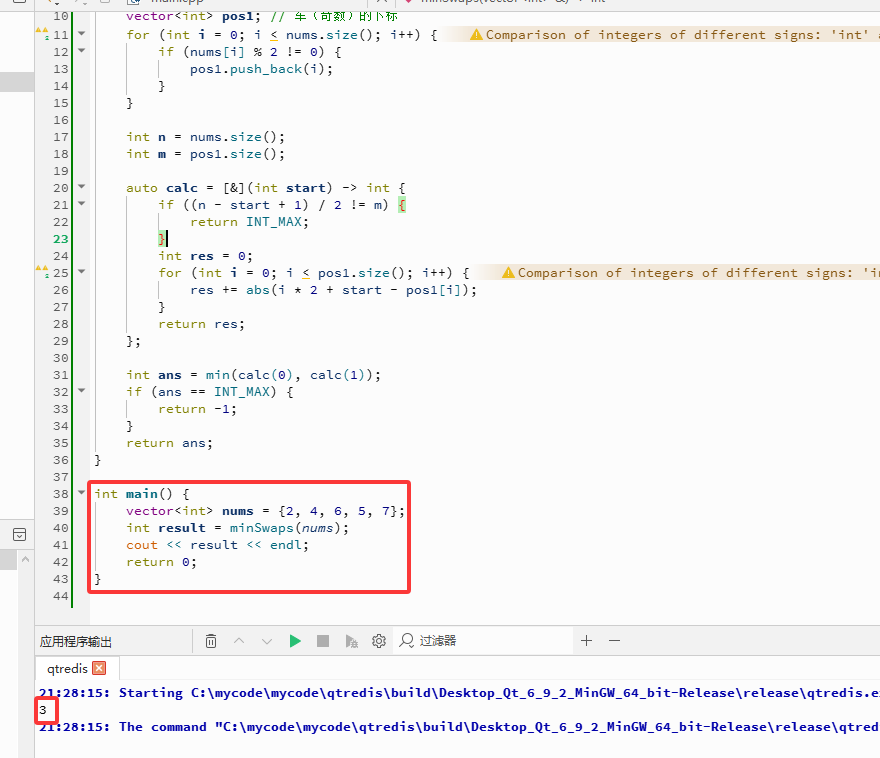The image size is (880, 758).
Task: Click the output value 3 in console
Action: (43, 710)
